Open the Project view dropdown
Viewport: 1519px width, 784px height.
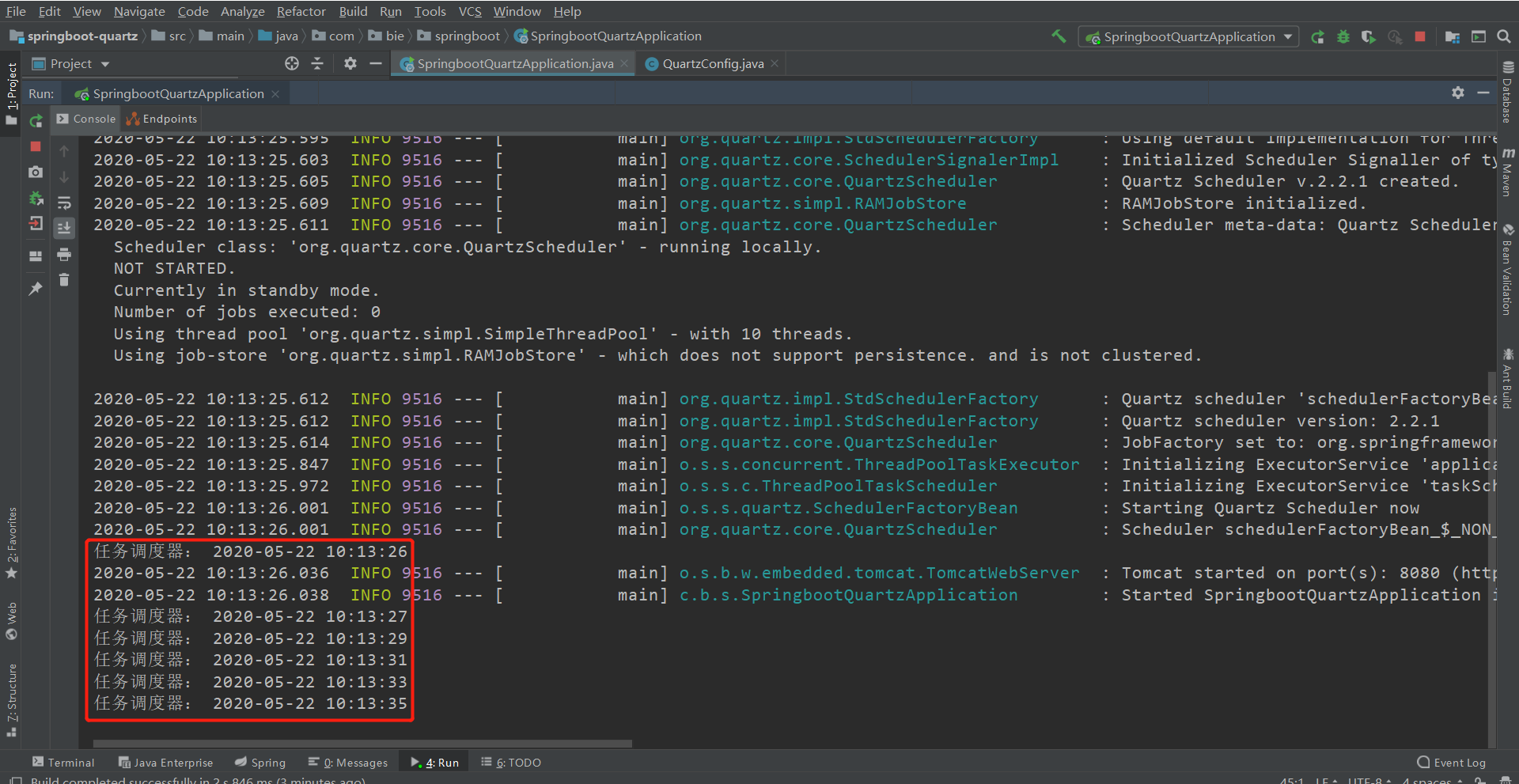pyautogui.click(x=70, y=64)
